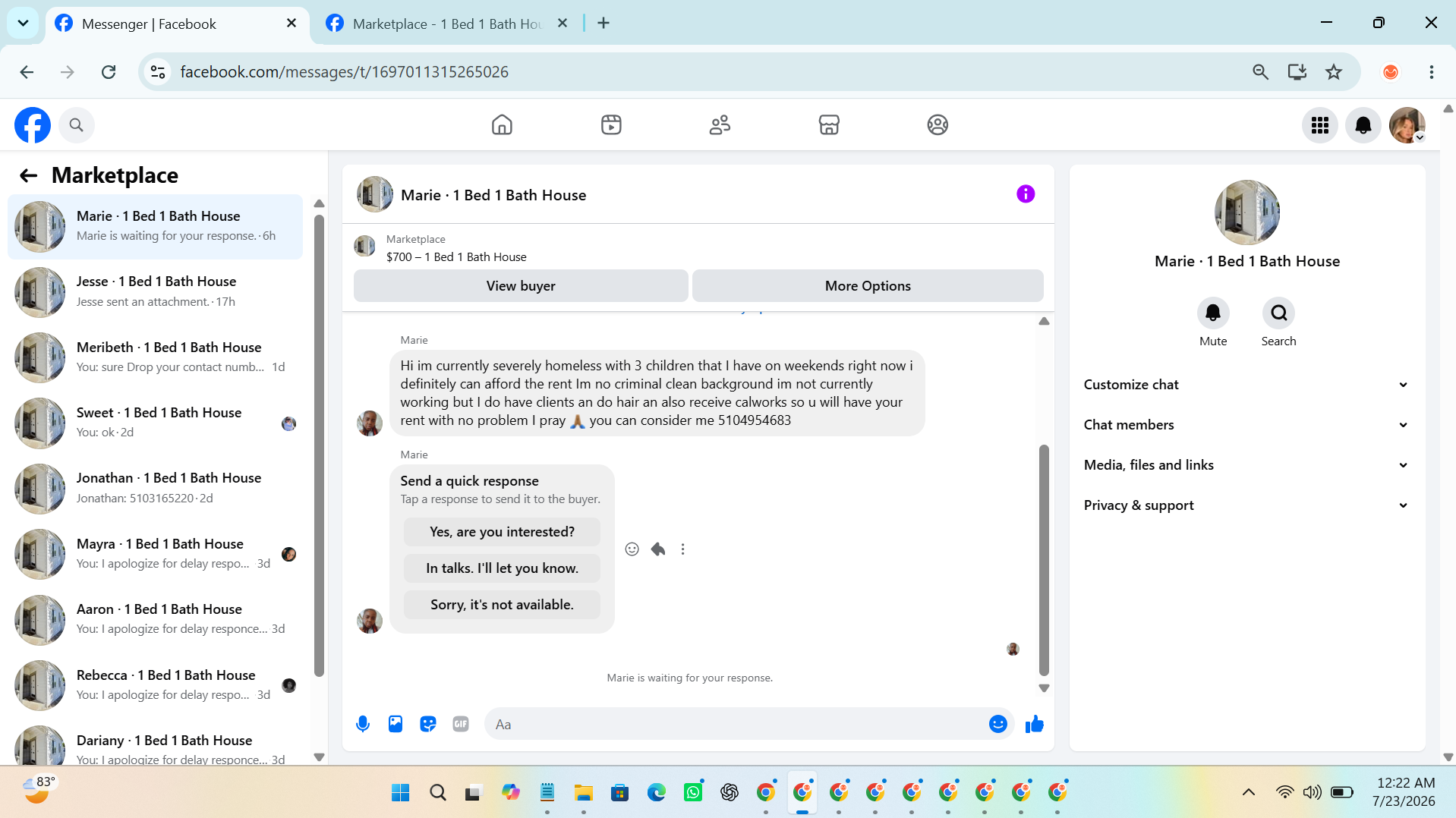The height and width of the screenshot is (818, 1456).
Task: Attach a photo with the image icon
Action: point(396,724)
